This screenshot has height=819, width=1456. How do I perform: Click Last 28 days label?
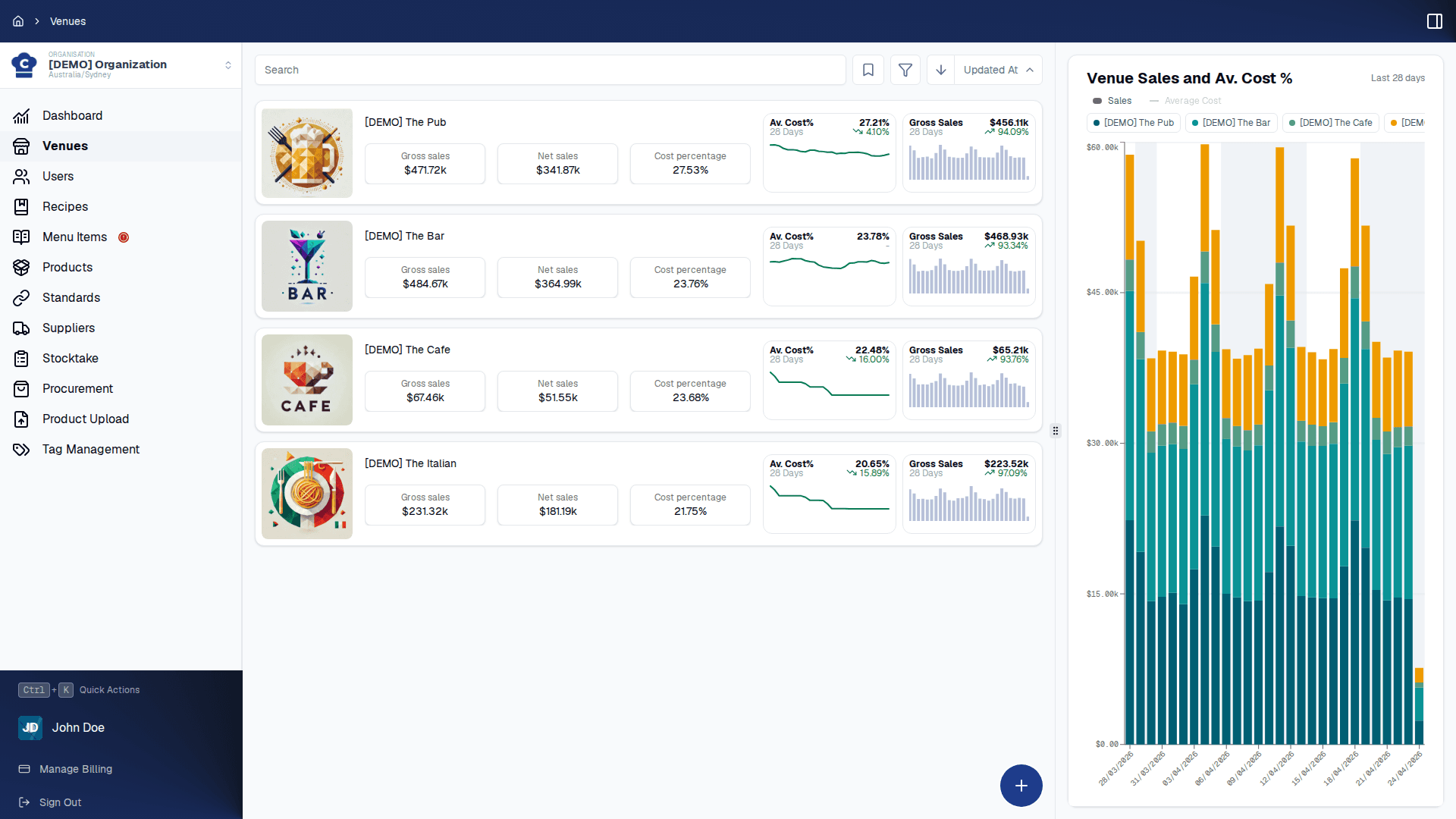(x=1398, y=78)
